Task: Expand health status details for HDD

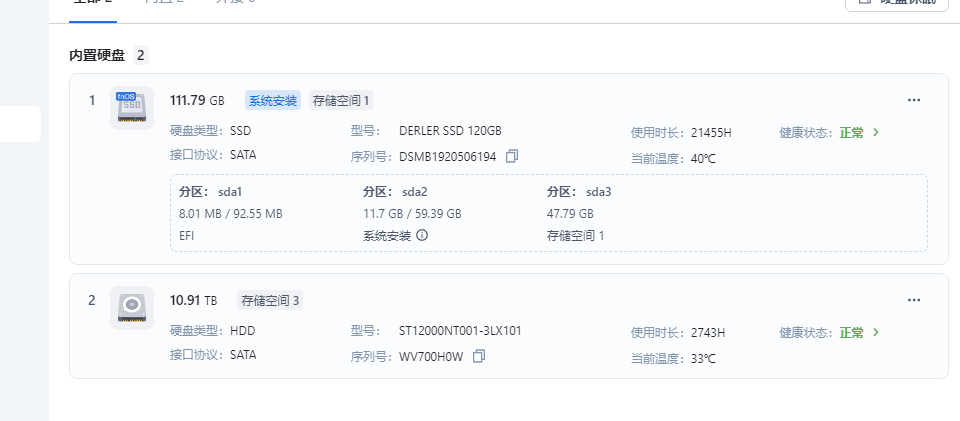Action: point(876,332)
